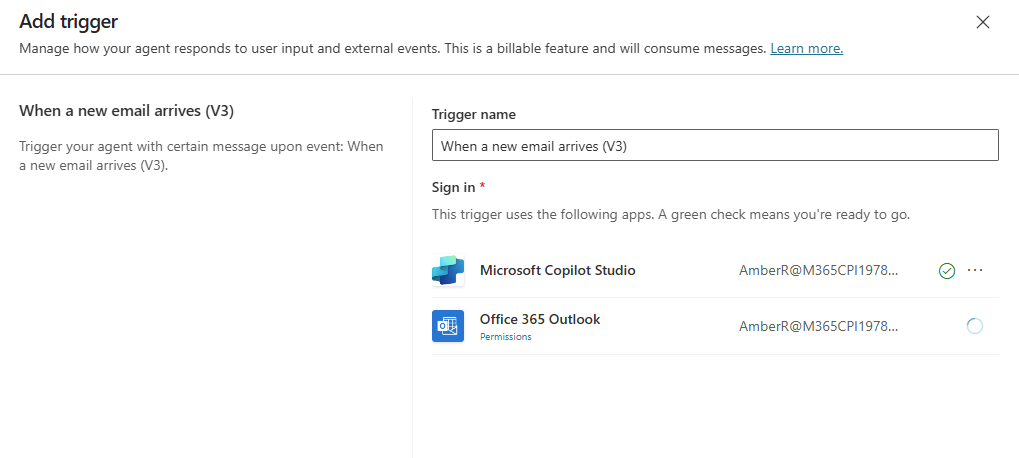
Task: Close the Add trigger dialog
Action: coord(983,22)
